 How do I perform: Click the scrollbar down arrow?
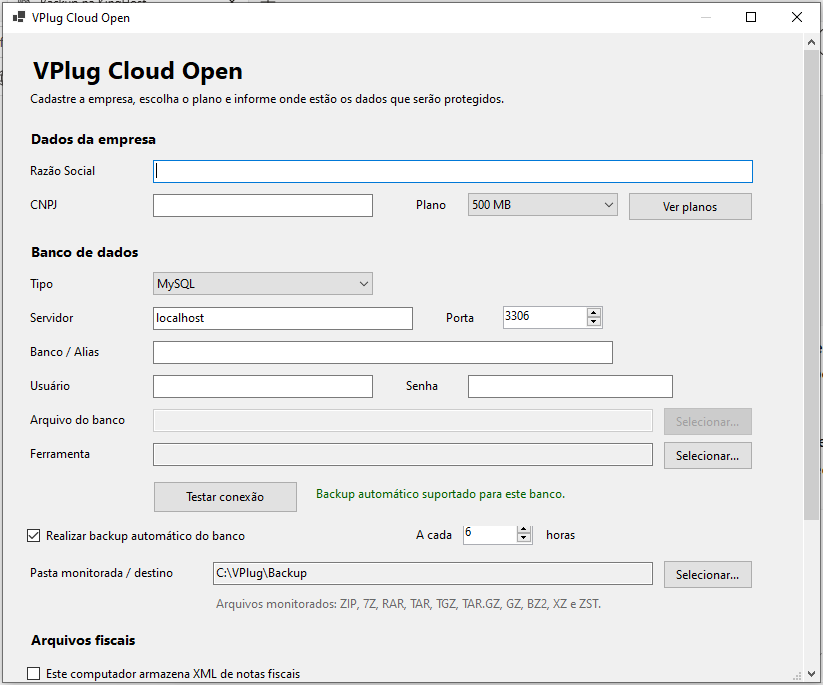pyautogui.click(x=811, y=673)
